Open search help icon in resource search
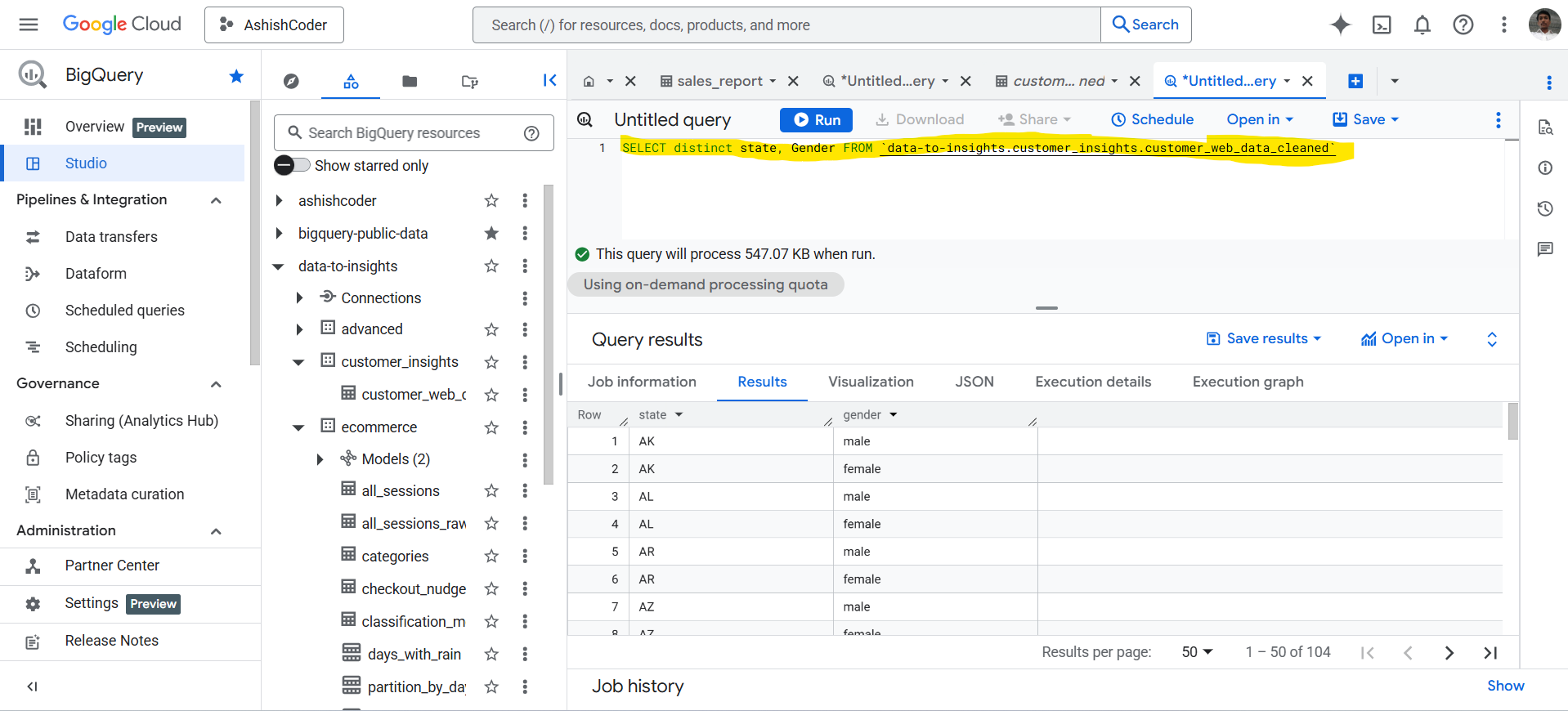 point(531,133)
